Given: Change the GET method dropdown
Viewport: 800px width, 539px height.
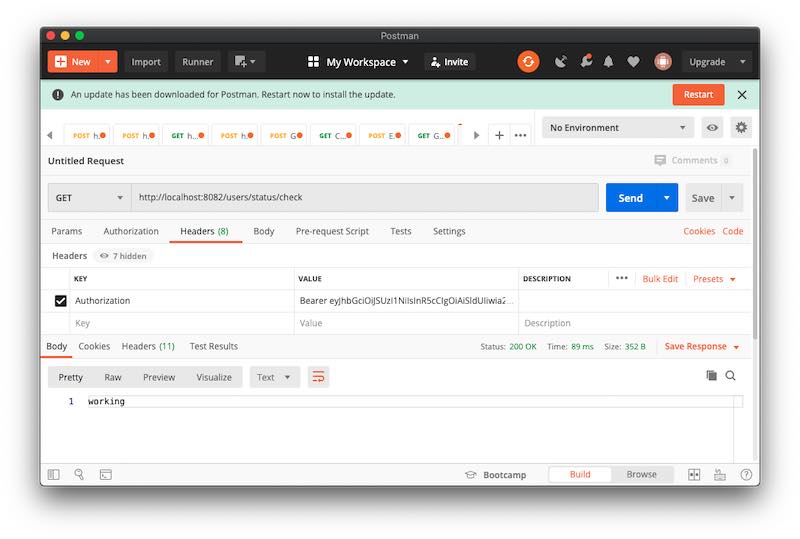Looking at the screenshot, I should pos(89,198).
